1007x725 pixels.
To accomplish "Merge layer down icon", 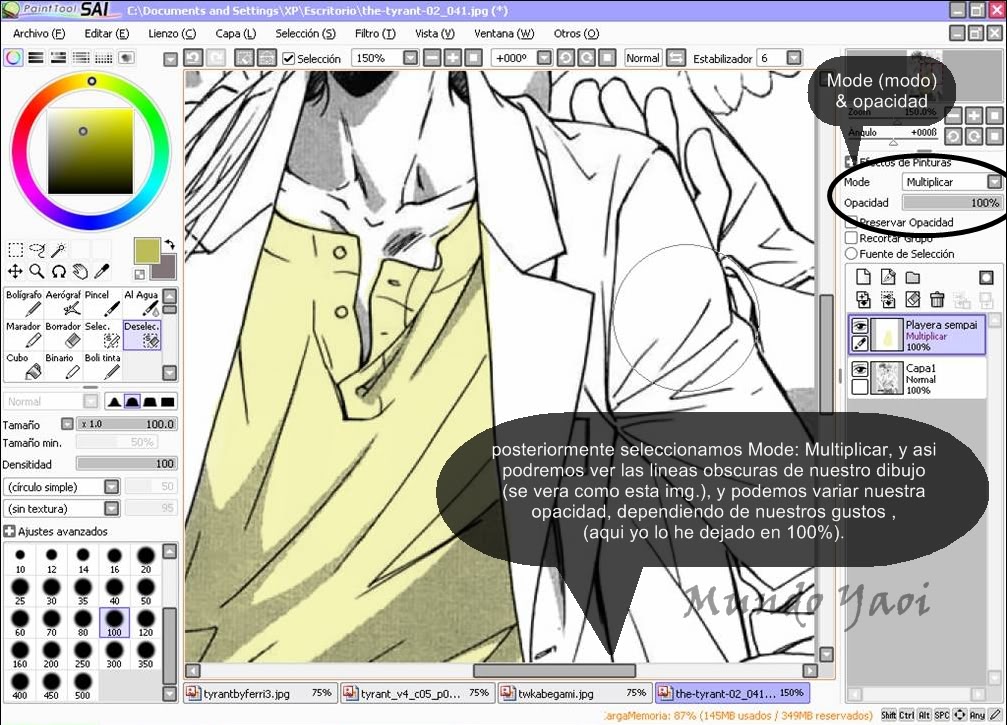I will pos(888,299).
